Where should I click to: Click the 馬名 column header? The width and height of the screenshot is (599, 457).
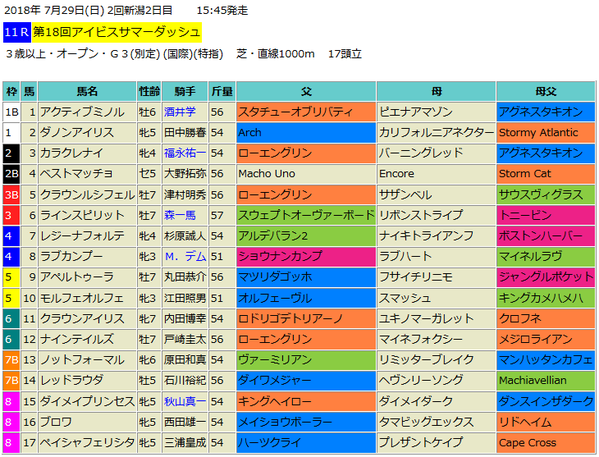(x=87, y=91)
